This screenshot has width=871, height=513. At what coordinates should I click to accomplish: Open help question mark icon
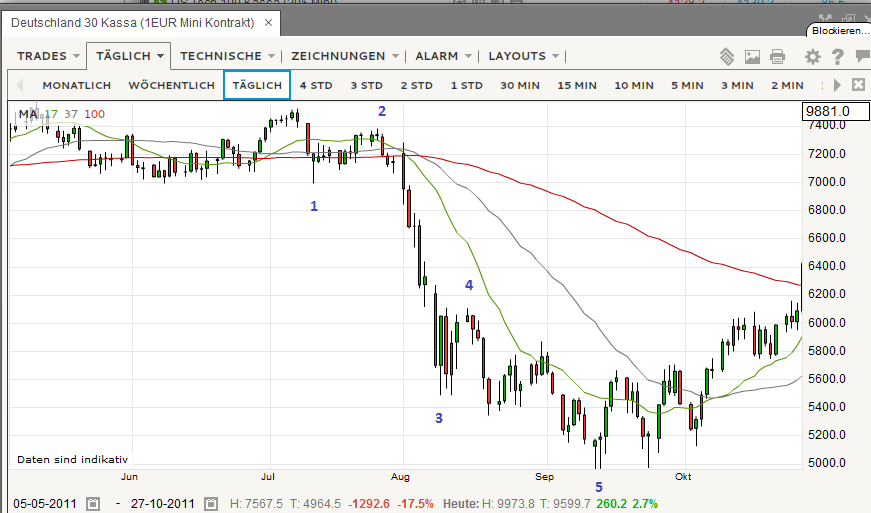(x=837, y=56)
